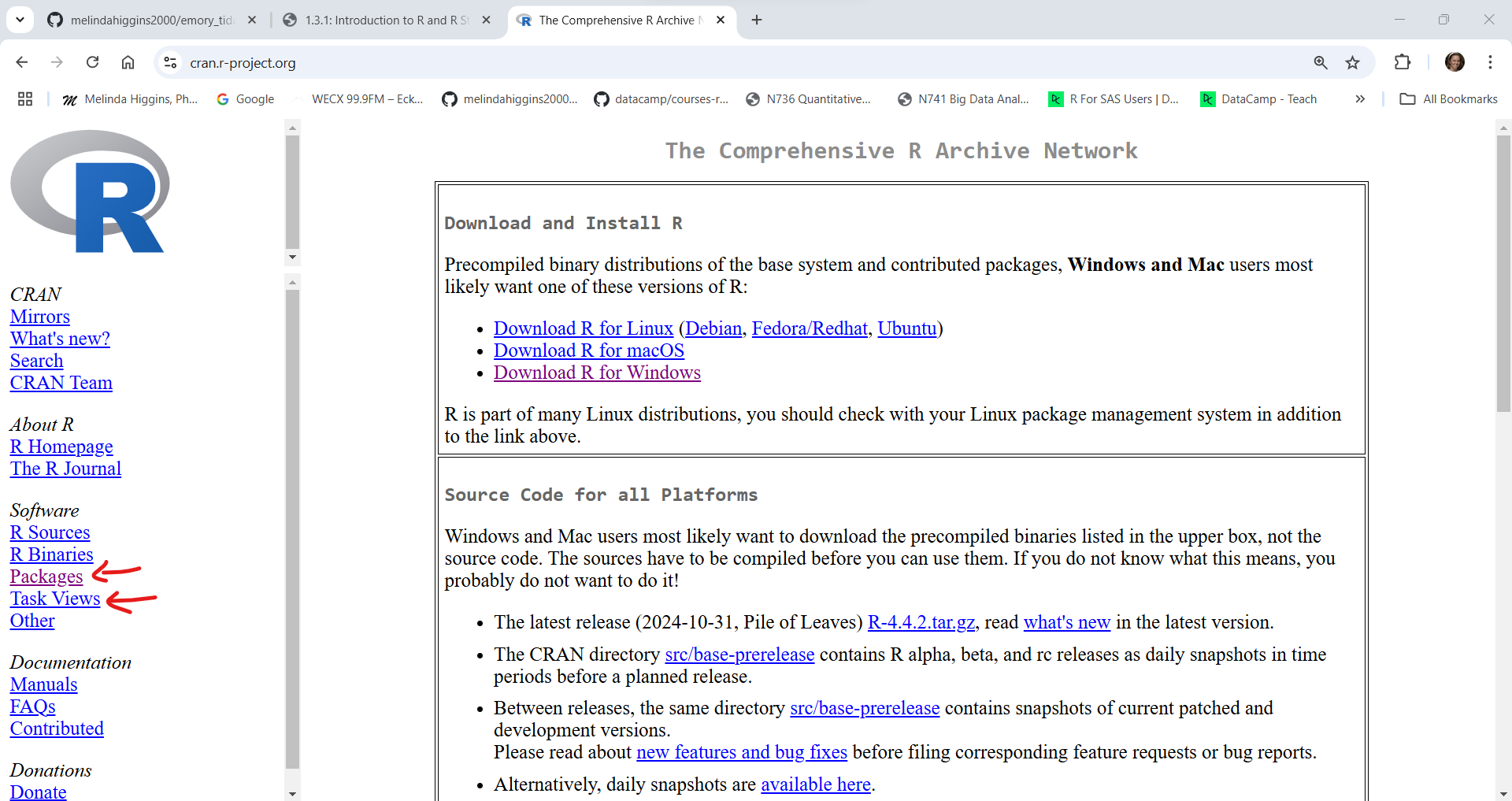1512x801 pixels.
Task: Click the address bar showing cran.r-project.org
Action: pos(709,62)
